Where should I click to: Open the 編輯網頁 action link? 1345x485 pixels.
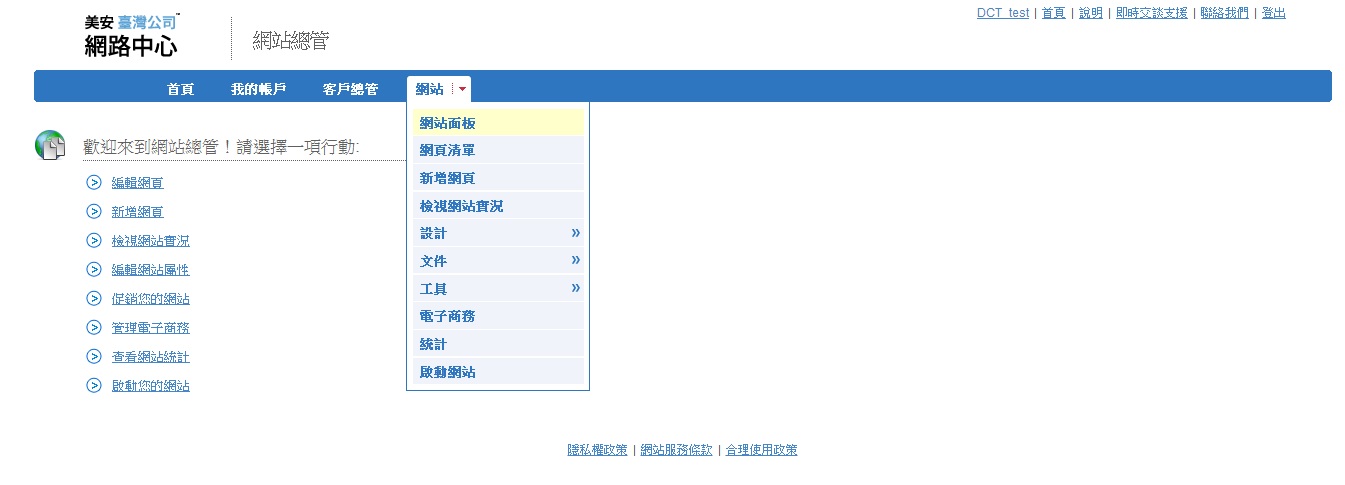(138, 183)
